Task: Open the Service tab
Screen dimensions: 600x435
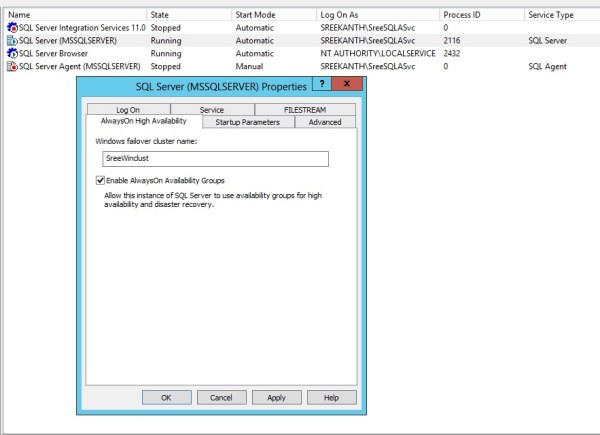Action: [x=211, y=109]
